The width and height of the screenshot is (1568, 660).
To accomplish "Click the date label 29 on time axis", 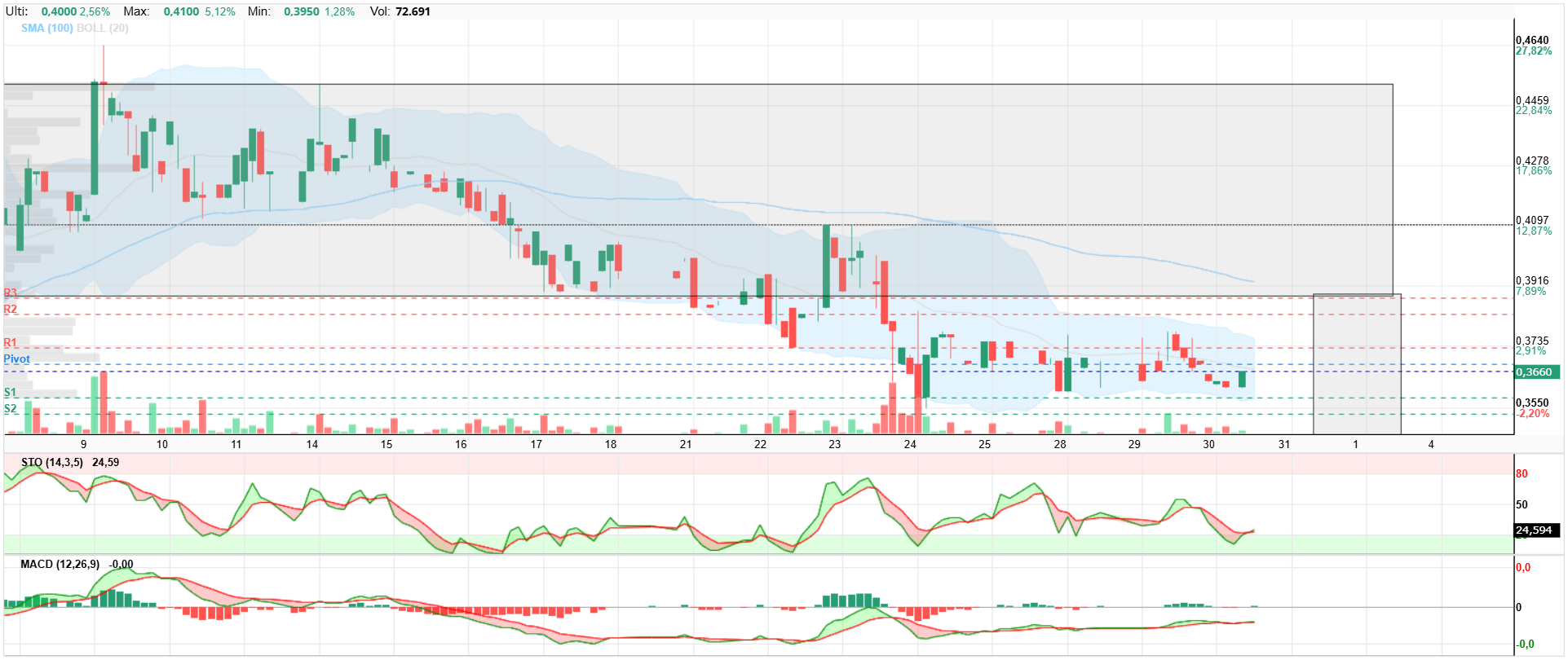I will tap(1134, 444).
